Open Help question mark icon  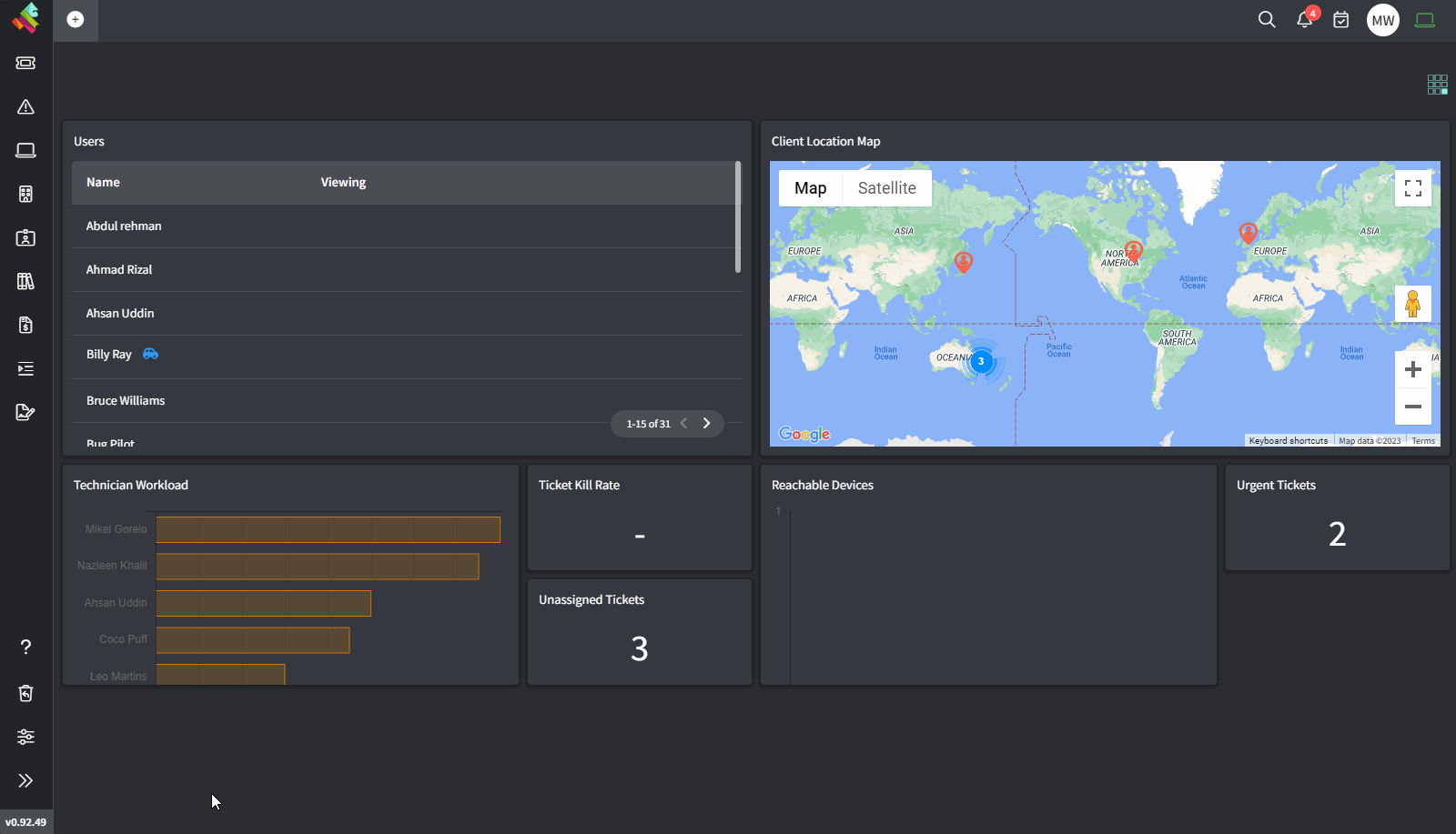(x=25, y=647)
